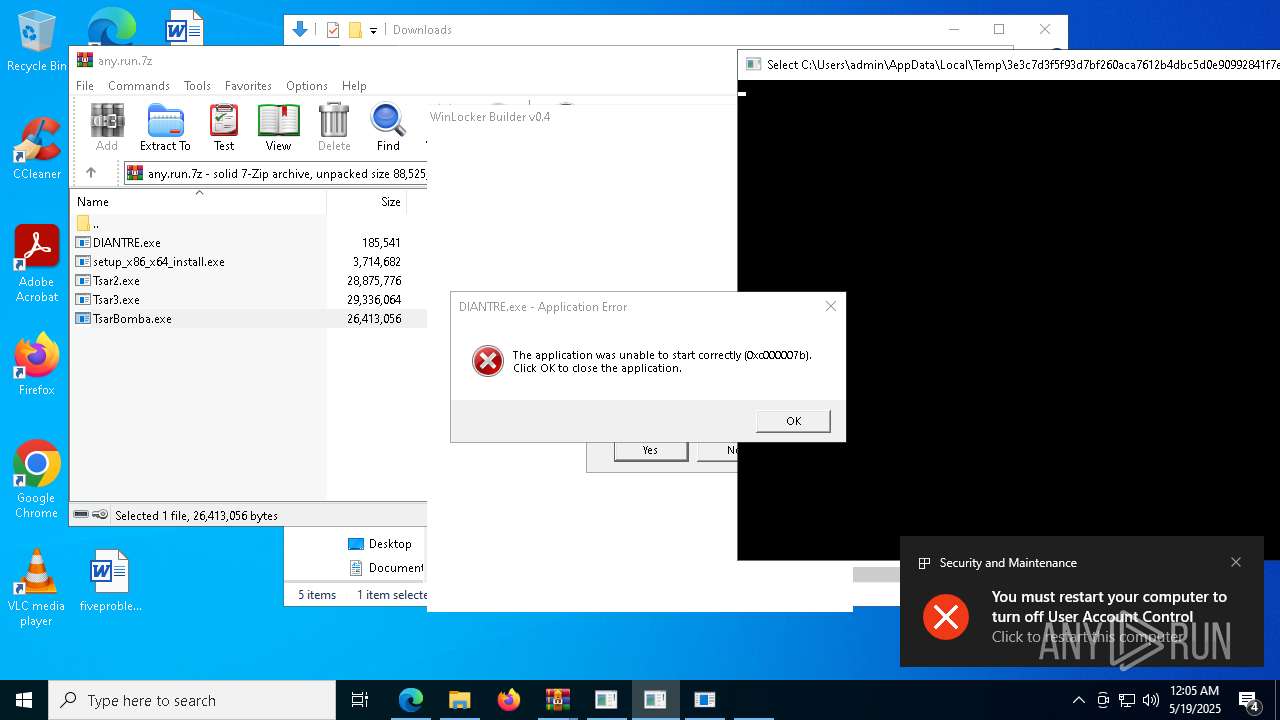Open Task View from taskbar

[x=360, y=700]
